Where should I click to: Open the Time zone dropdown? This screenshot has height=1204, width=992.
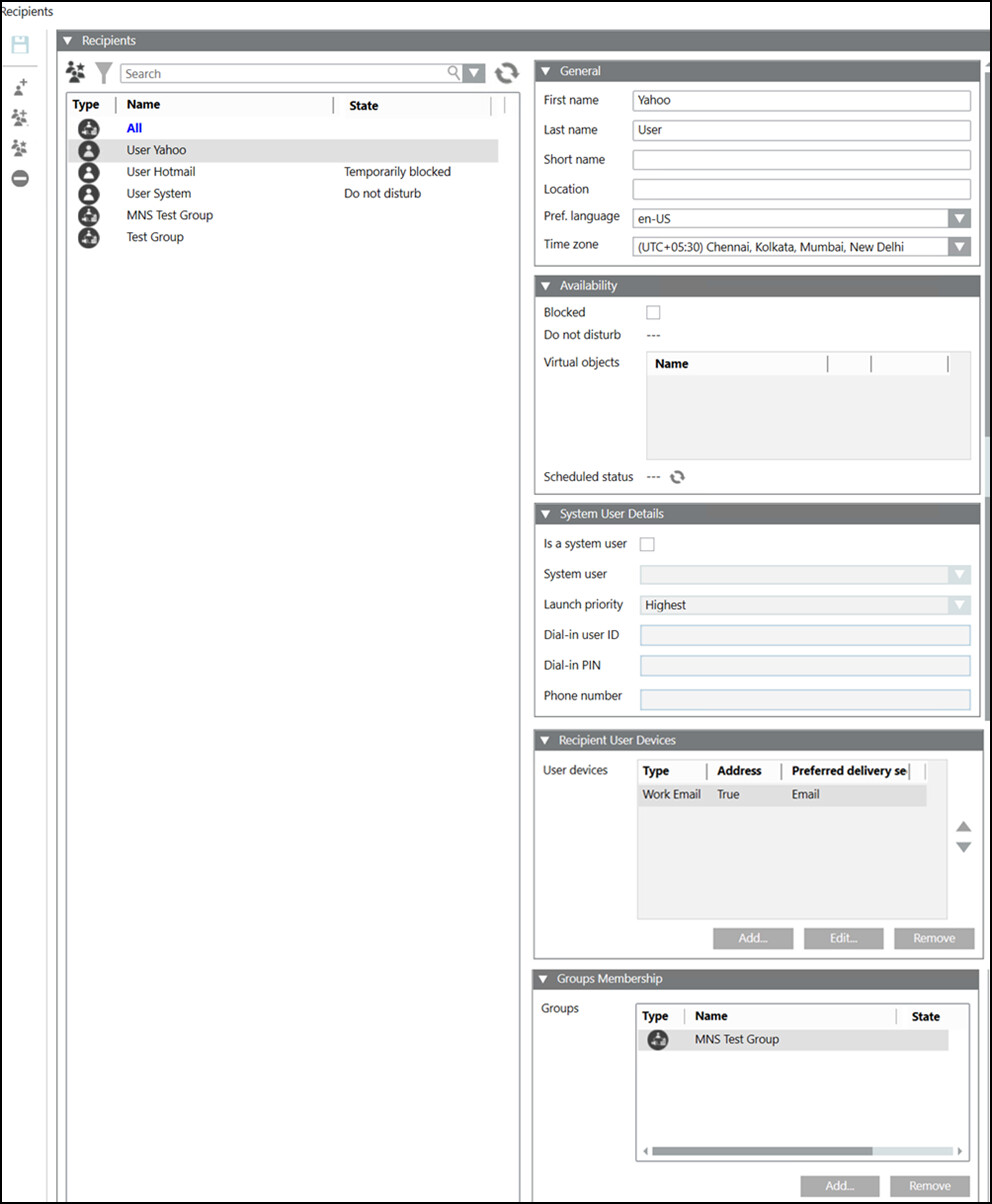959,247
